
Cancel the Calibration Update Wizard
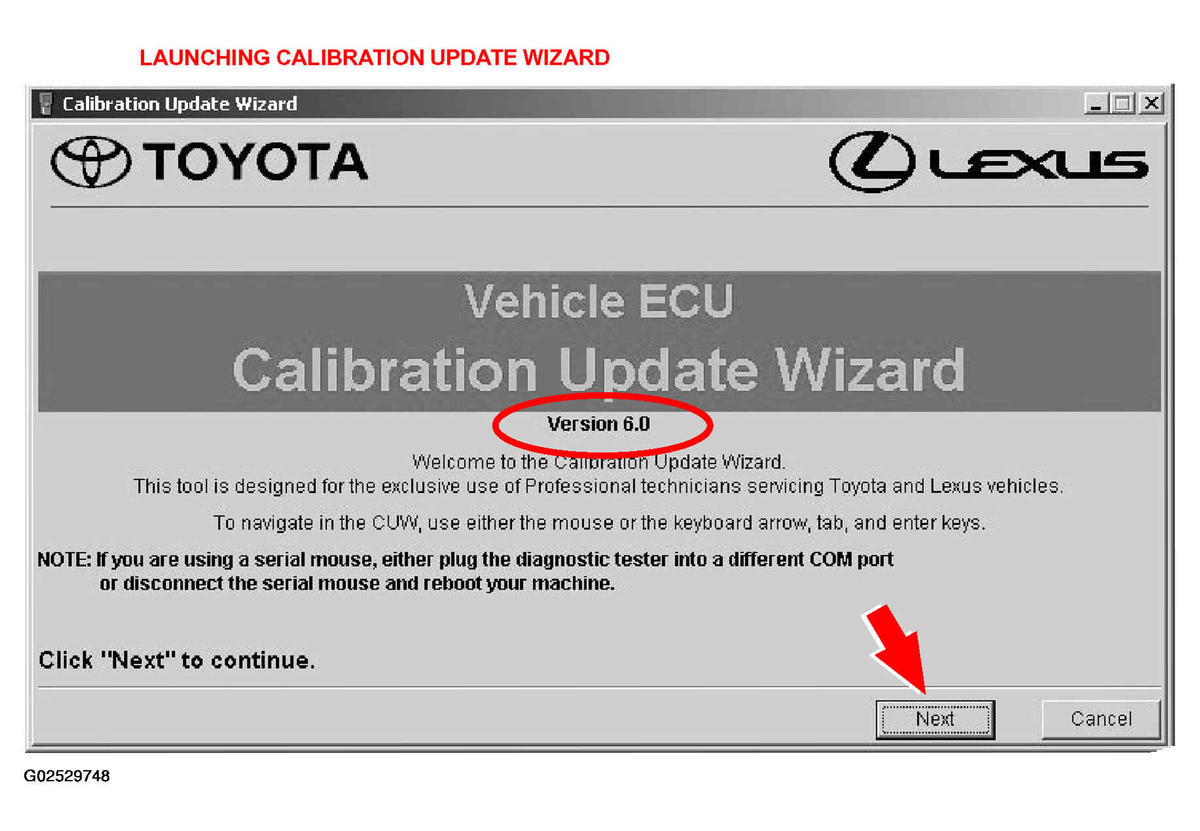[1101, 719]
